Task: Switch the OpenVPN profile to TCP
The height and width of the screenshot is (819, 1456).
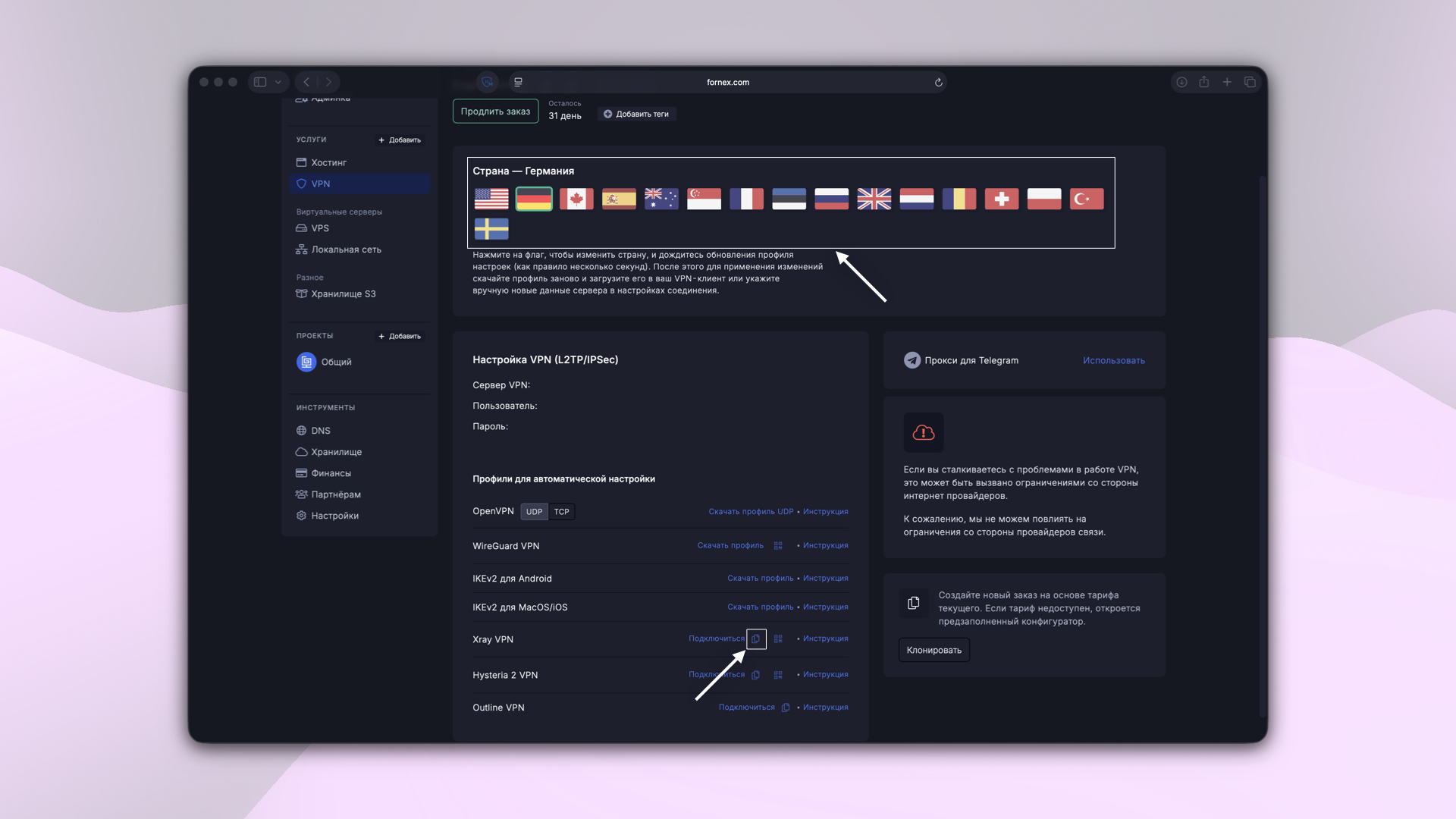Action: click(x=561, y=511)
